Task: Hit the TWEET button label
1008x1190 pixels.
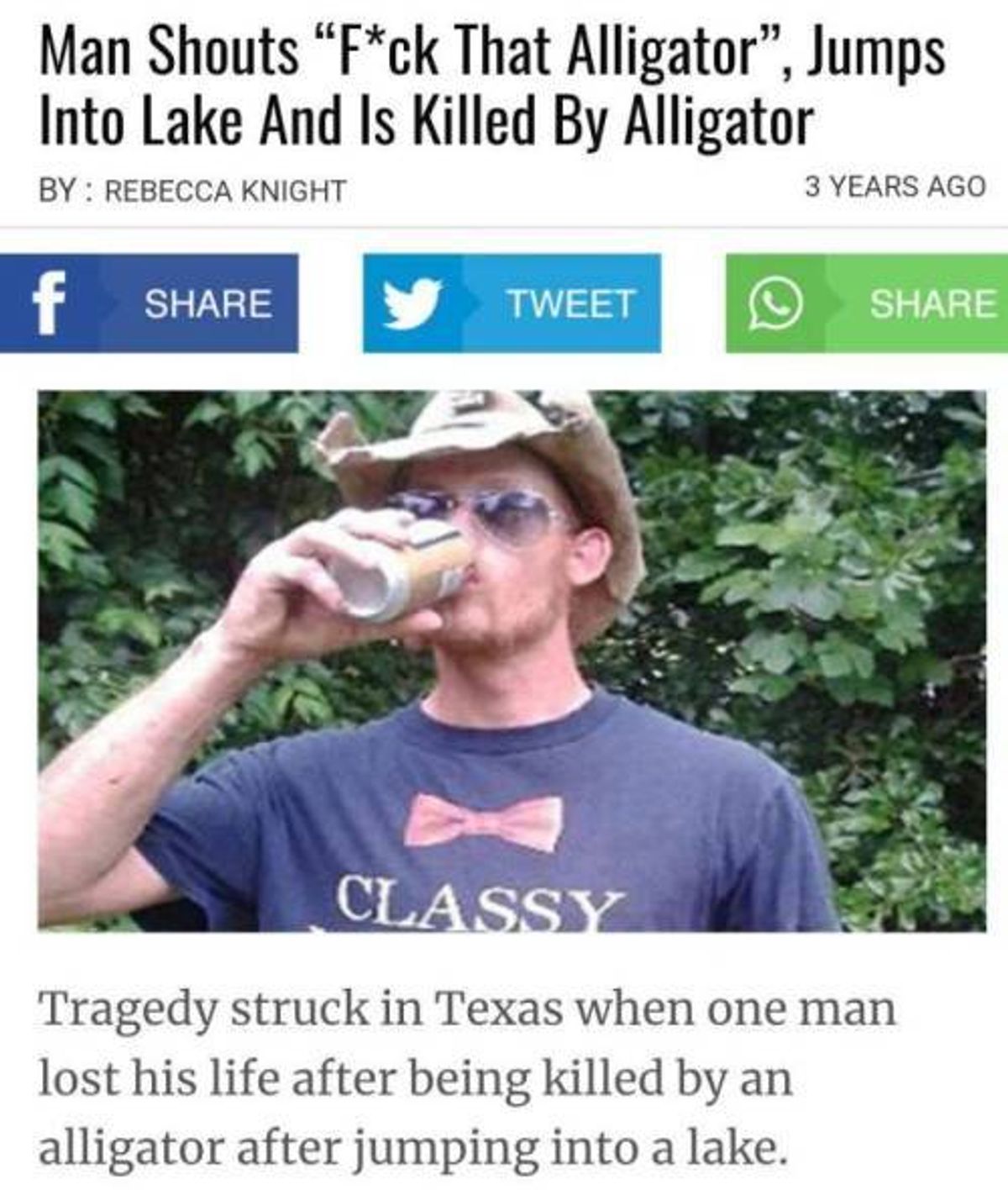Action: pyautogui.click(x=570, y=303)
